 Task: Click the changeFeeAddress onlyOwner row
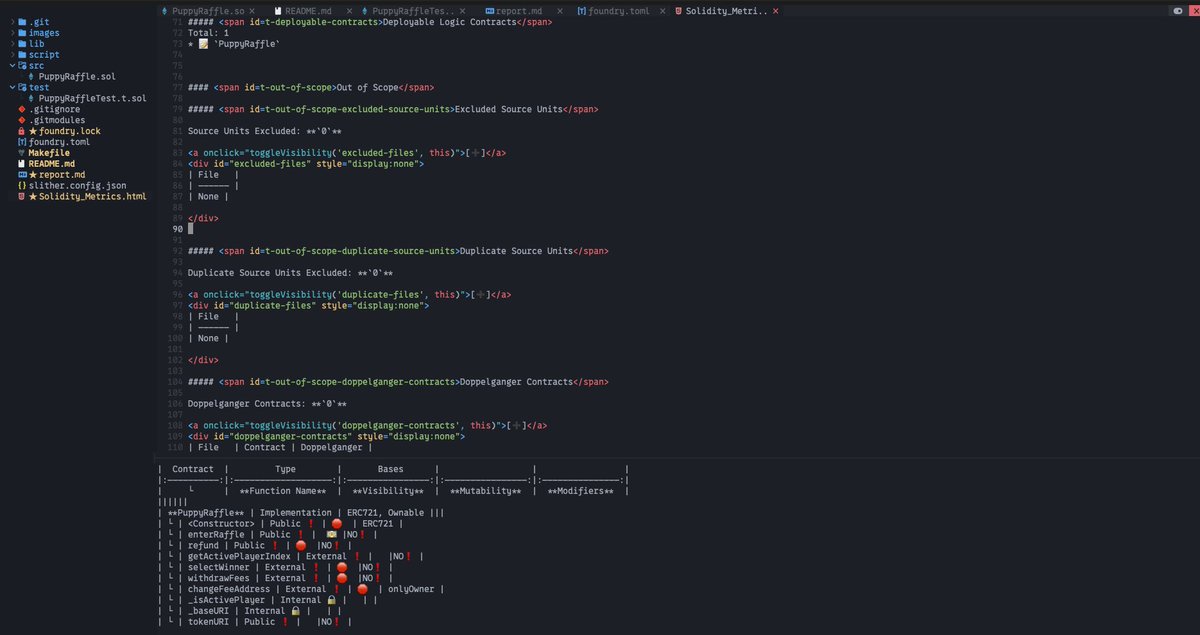(300, 589)
